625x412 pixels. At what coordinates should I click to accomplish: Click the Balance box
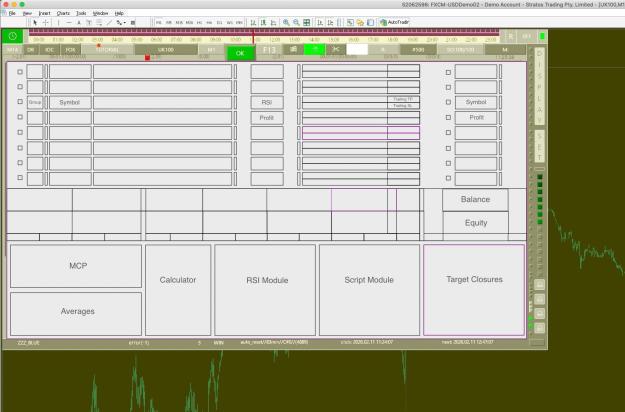pos(475,200)
